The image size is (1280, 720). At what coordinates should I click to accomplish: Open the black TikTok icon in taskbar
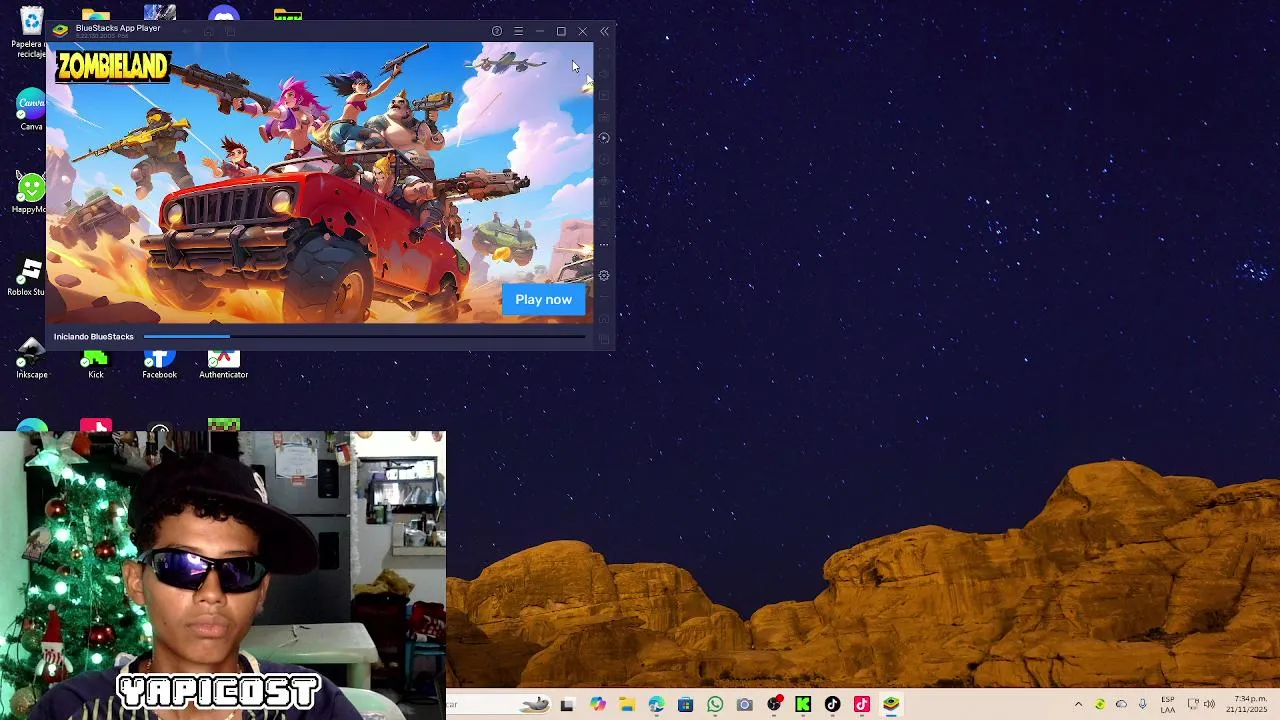click(832, 705)
